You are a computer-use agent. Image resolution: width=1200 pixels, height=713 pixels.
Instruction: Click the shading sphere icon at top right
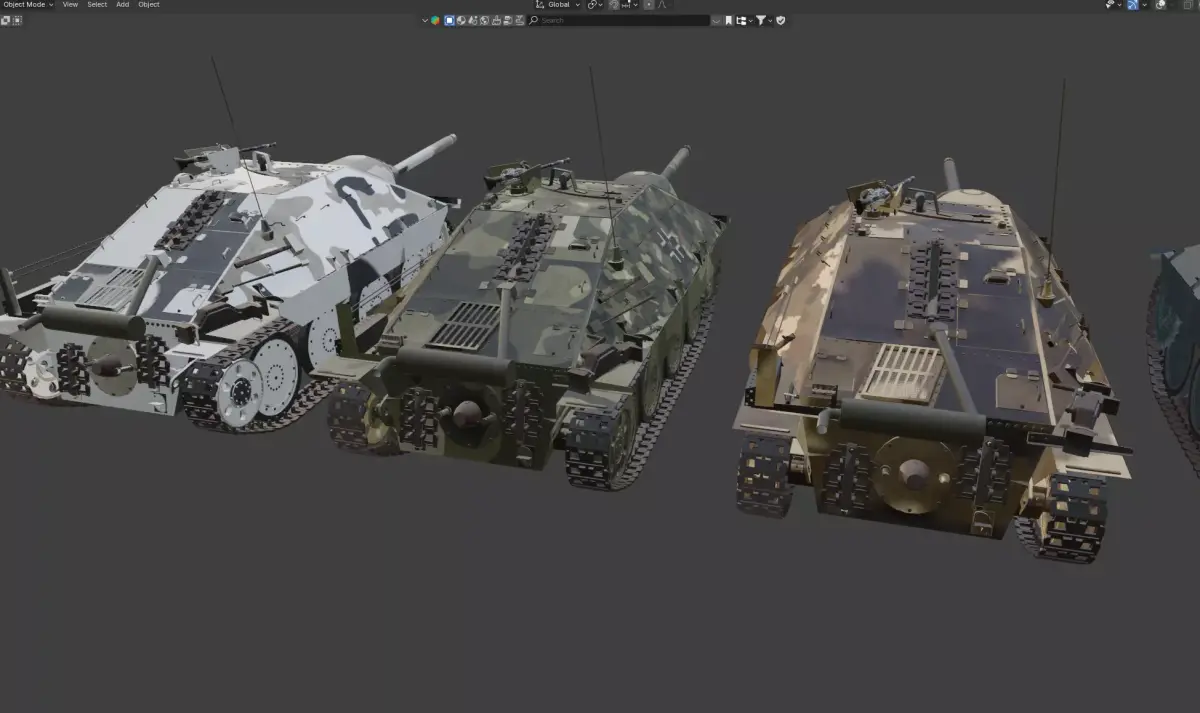pos(1160,4)
